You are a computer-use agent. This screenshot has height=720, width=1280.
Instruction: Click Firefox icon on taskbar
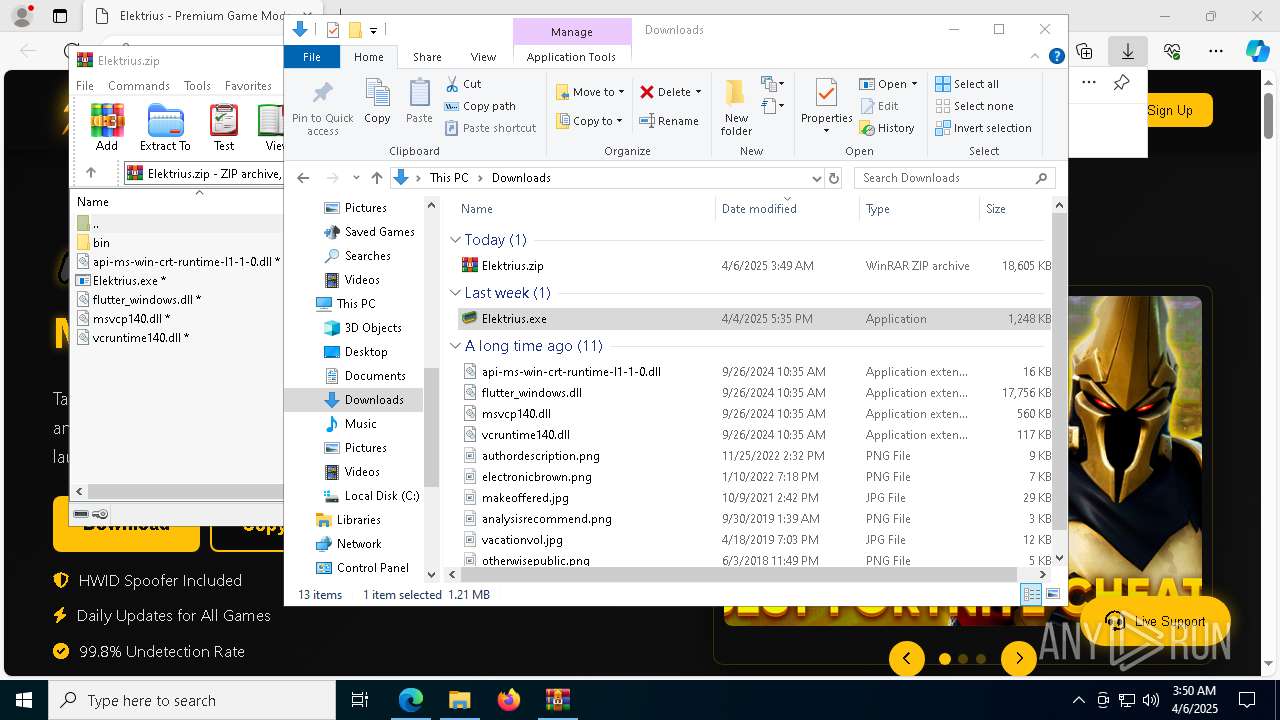(x=508, y=700)
